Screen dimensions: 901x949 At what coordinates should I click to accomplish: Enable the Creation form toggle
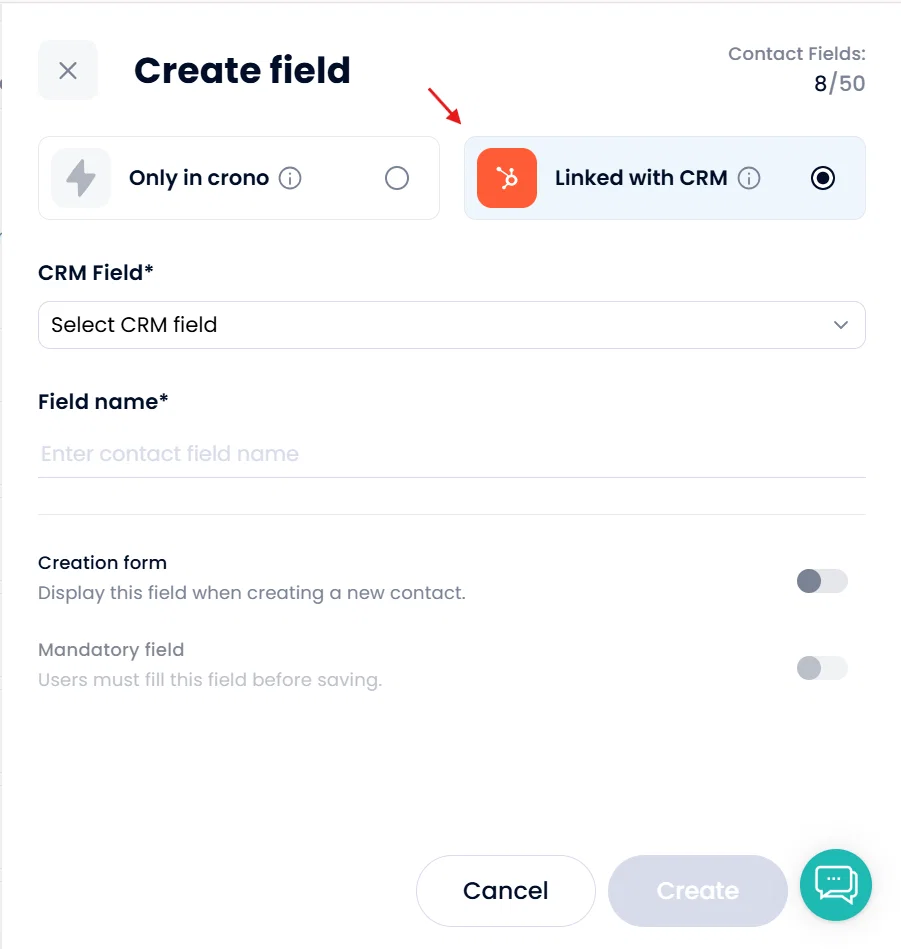821,581
